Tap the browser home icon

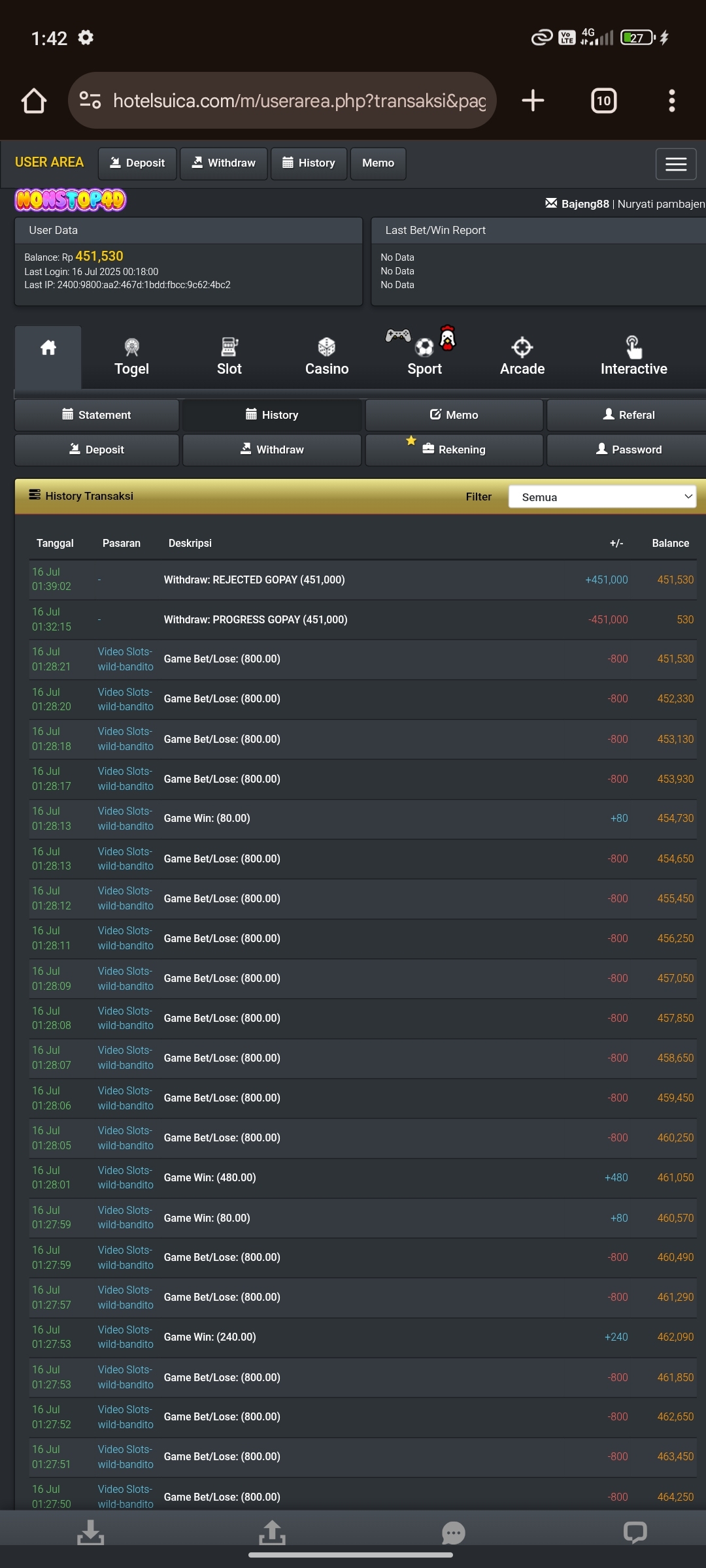34,101
